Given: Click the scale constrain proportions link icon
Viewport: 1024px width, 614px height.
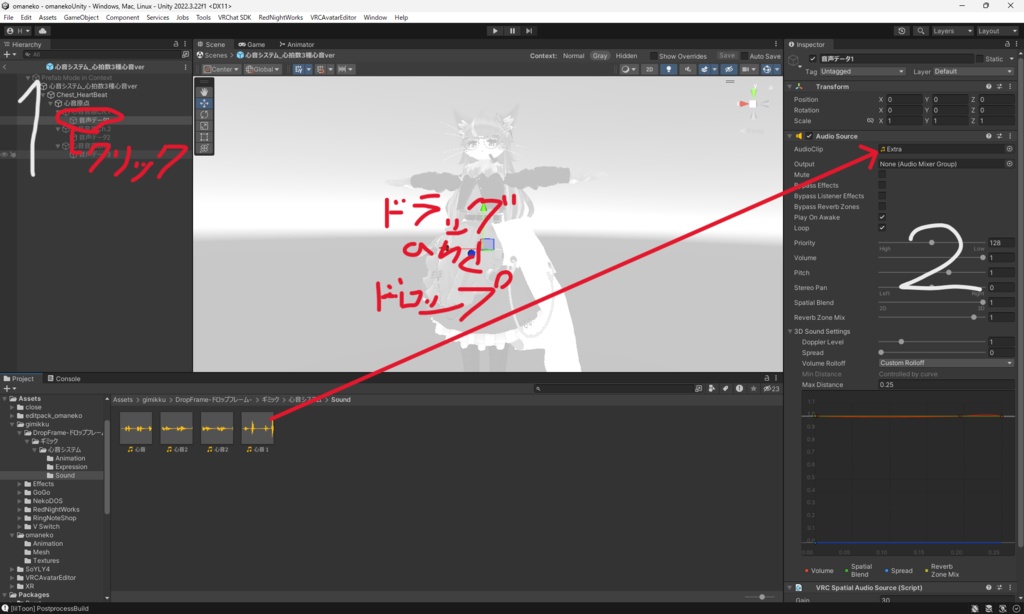Looking at the screenshot, I should [x=870, y=121].
